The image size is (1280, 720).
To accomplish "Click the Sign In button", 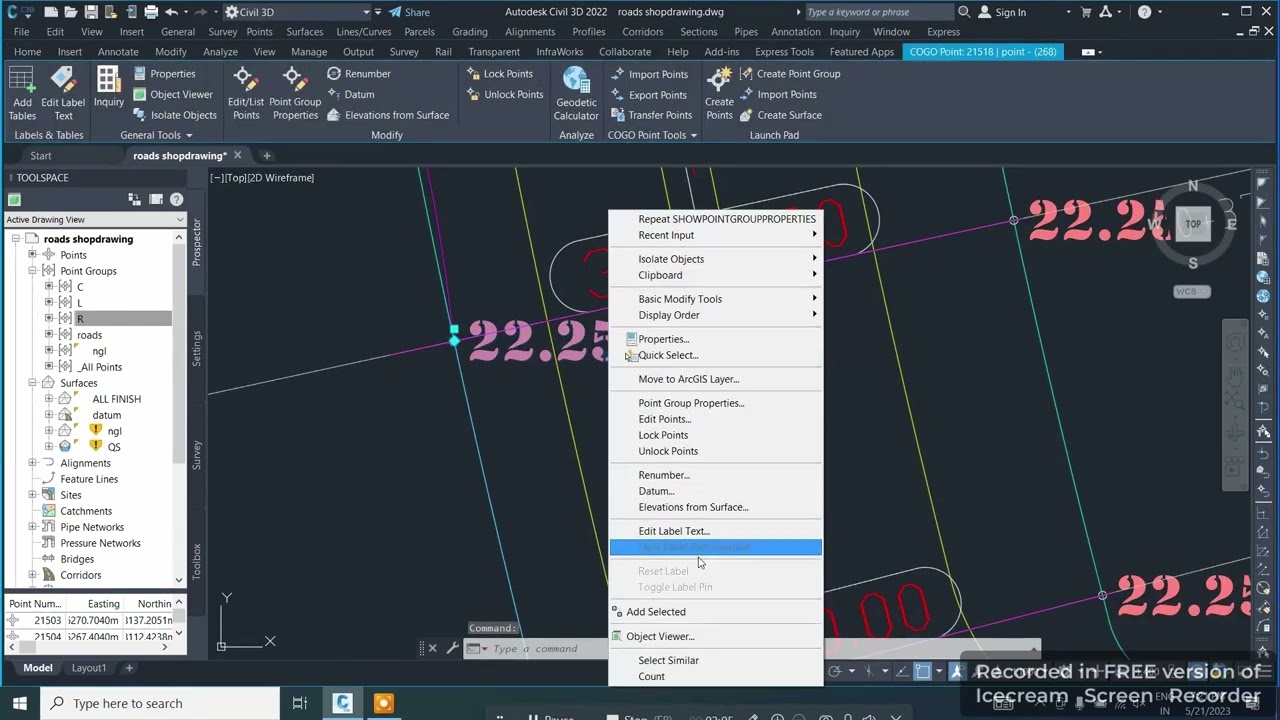I will pyautogui.click(x=1002, y=12).
